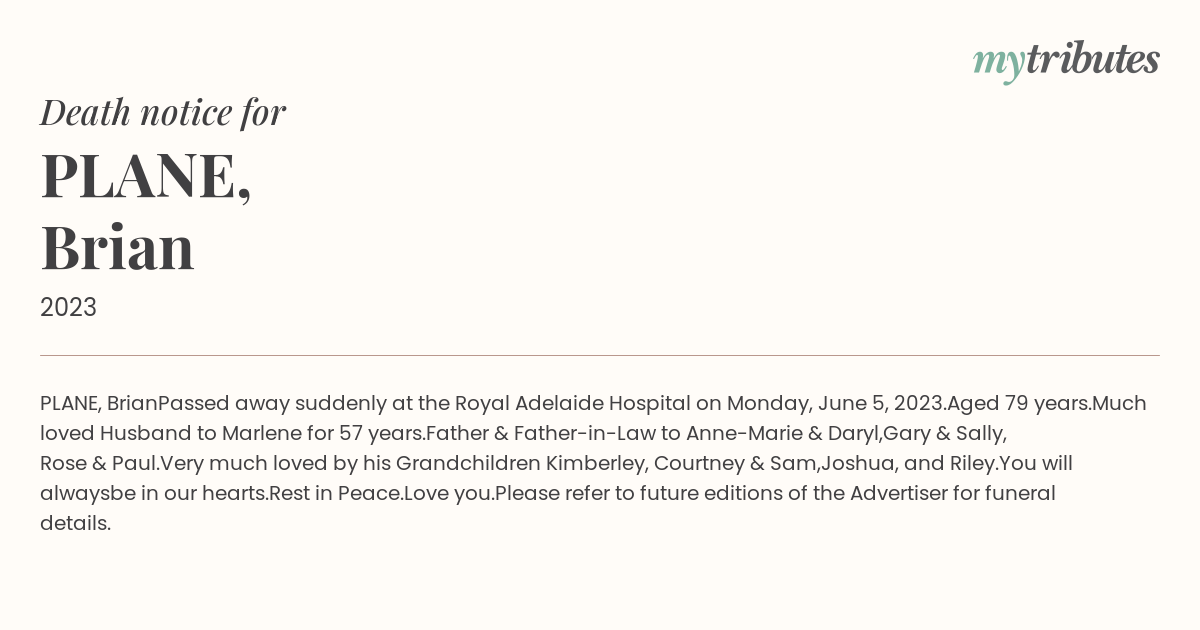Click the word 'details.' on the last line
The width and height of the screenshot is (1200, 630).
pos(75,523)
